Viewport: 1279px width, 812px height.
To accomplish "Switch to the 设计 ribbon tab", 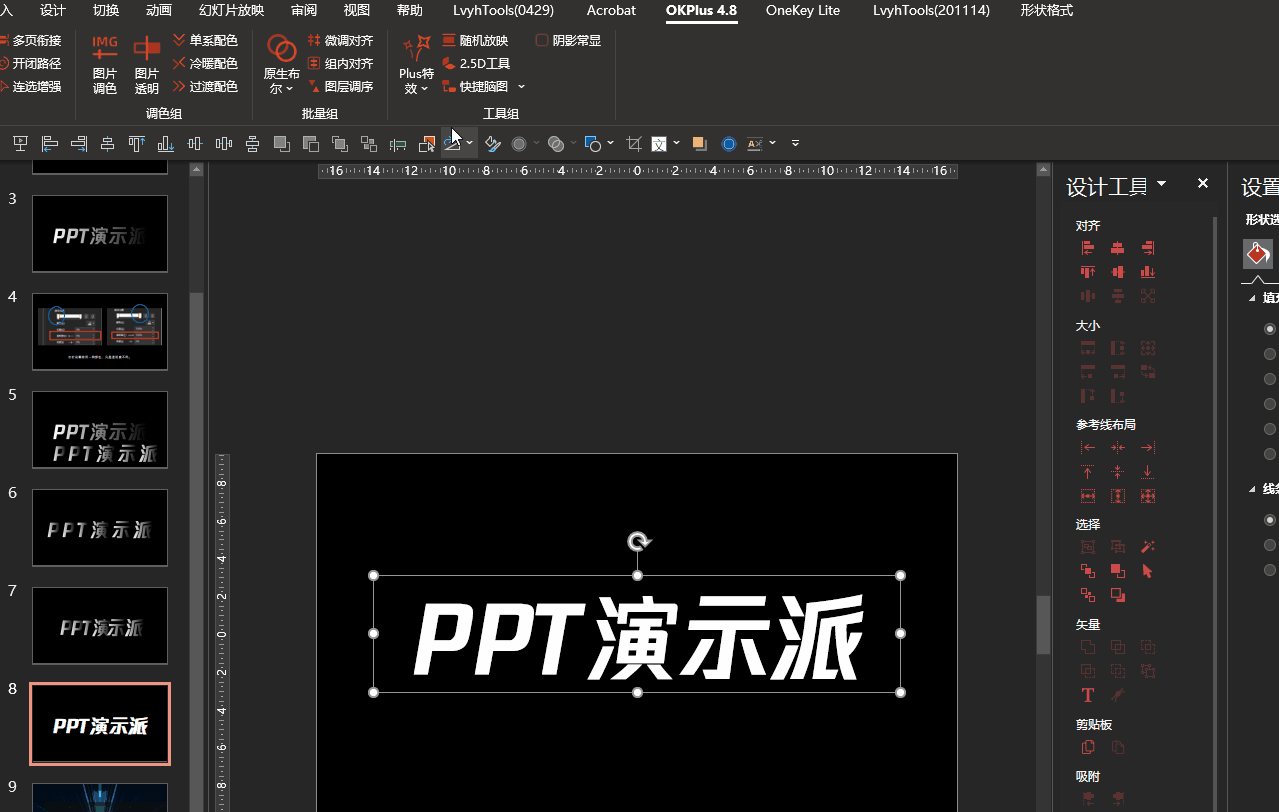I will [53, 10].
